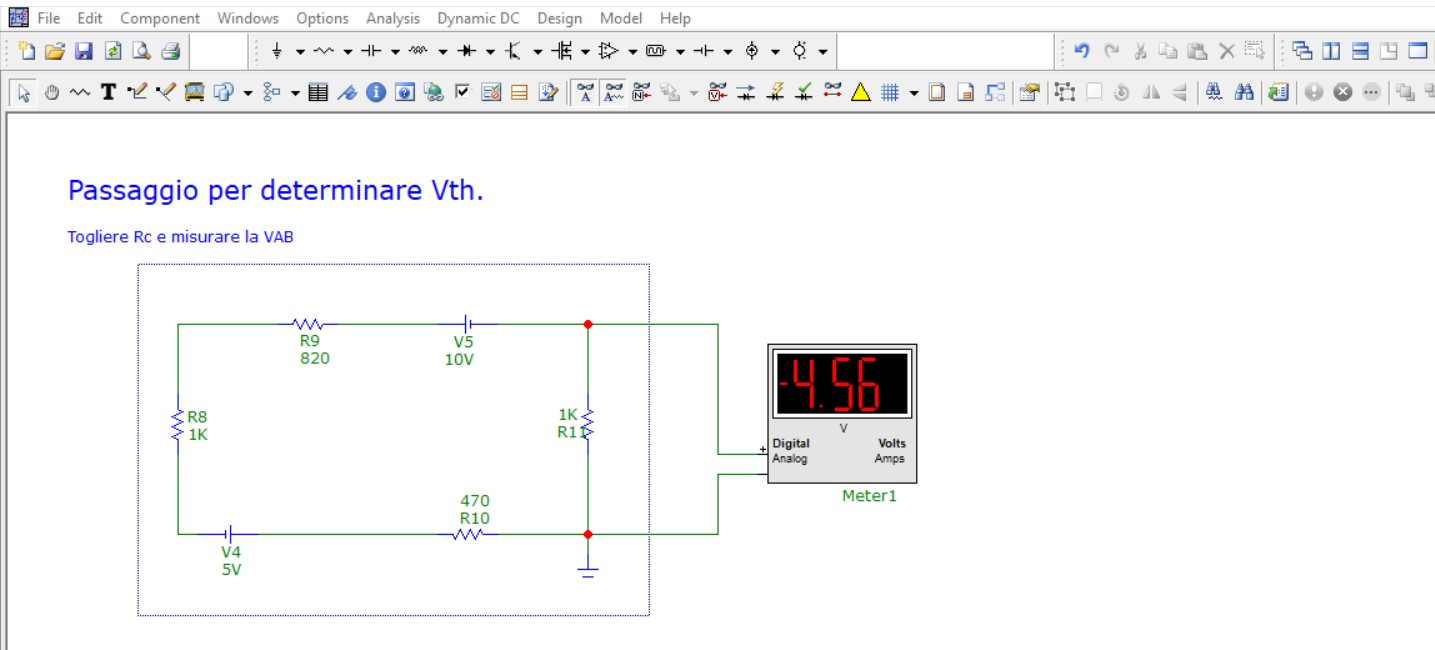1435x650 pixels.
Task: Select the op-amp component icon
Action: click(609, 51)
